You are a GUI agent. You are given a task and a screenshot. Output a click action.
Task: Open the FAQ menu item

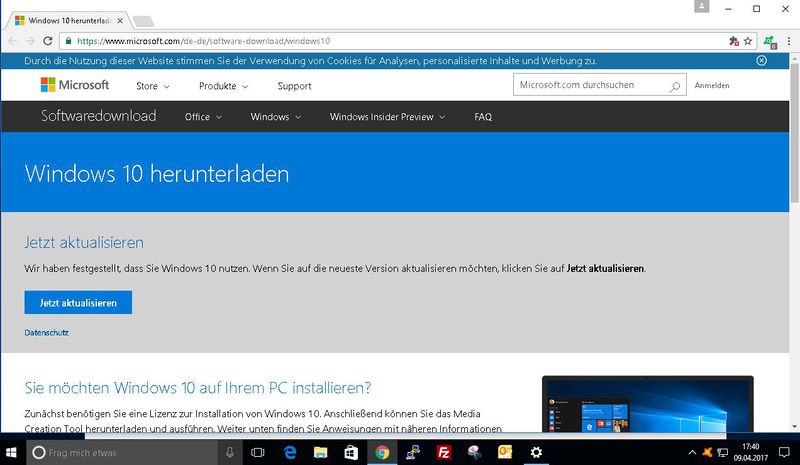pyautogui.click(x=483, y=117)
